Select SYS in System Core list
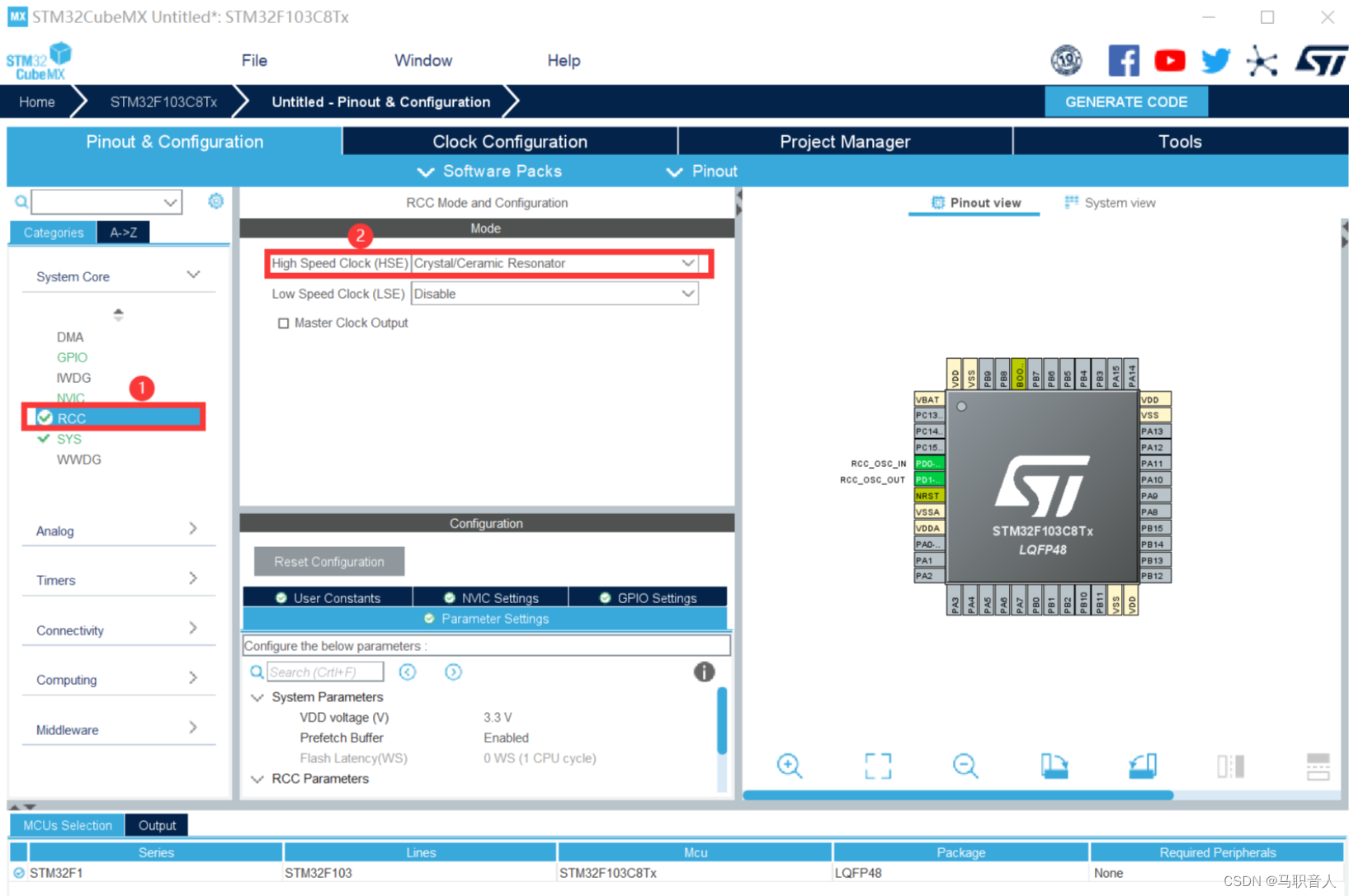 [x=69, y=439]
